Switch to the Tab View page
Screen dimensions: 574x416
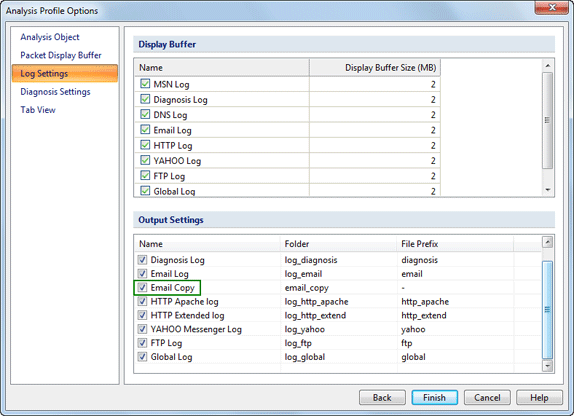click(38, 110)
